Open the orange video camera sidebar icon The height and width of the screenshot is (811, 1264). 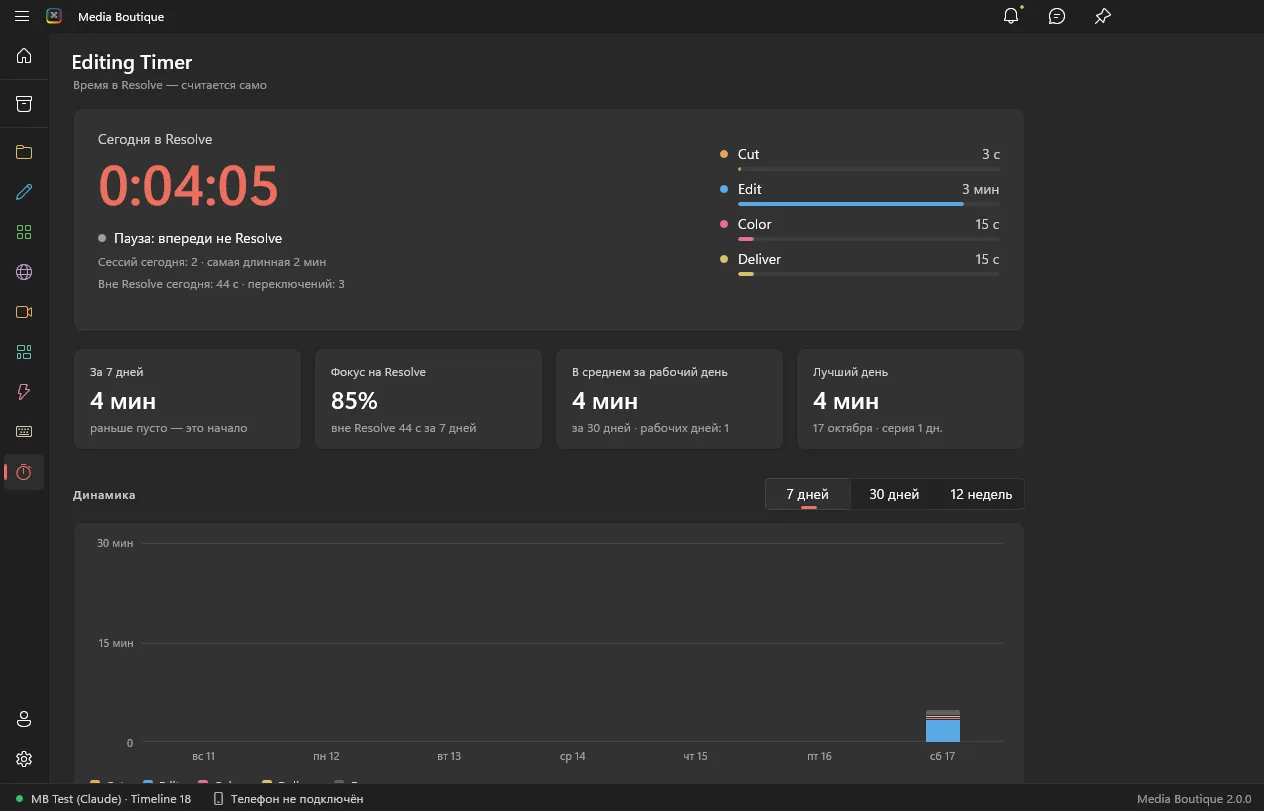point(24,312)
